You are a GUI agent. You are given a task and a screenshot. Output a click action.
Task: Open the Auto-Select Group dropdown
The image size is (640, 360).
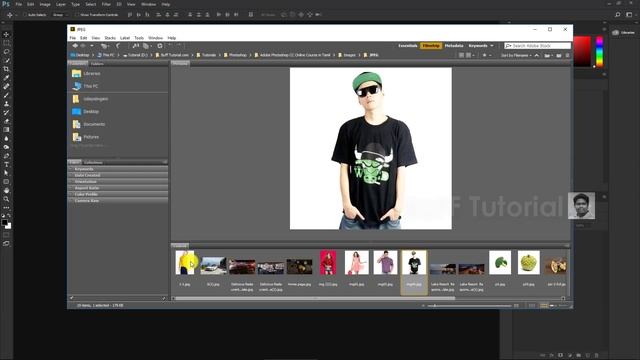tap(60, 15)
